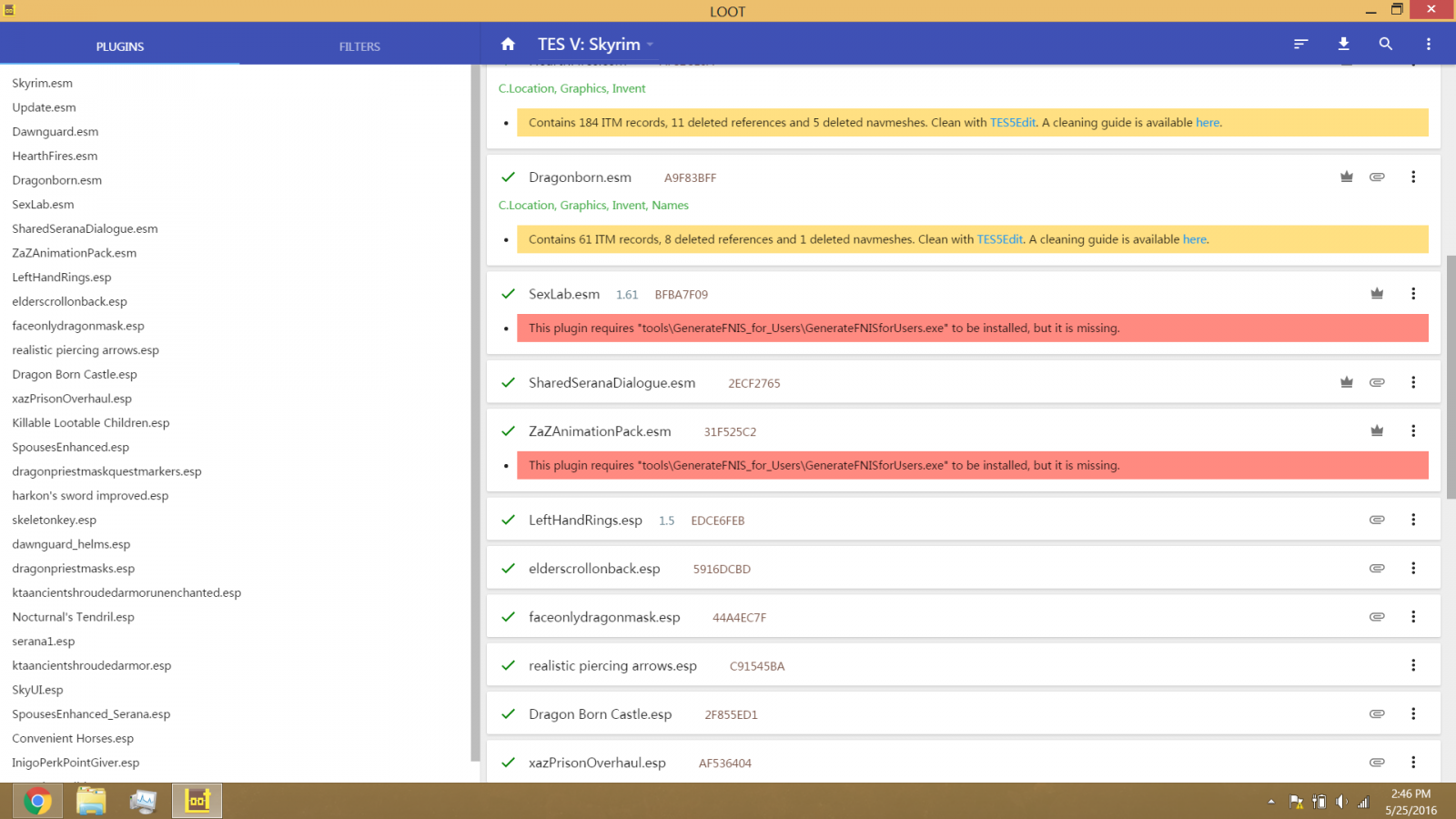1456x819 pixels.
Task: Open the three-dot menu for SharedSeranaDialogue.esm
Action: [1413, 382]
